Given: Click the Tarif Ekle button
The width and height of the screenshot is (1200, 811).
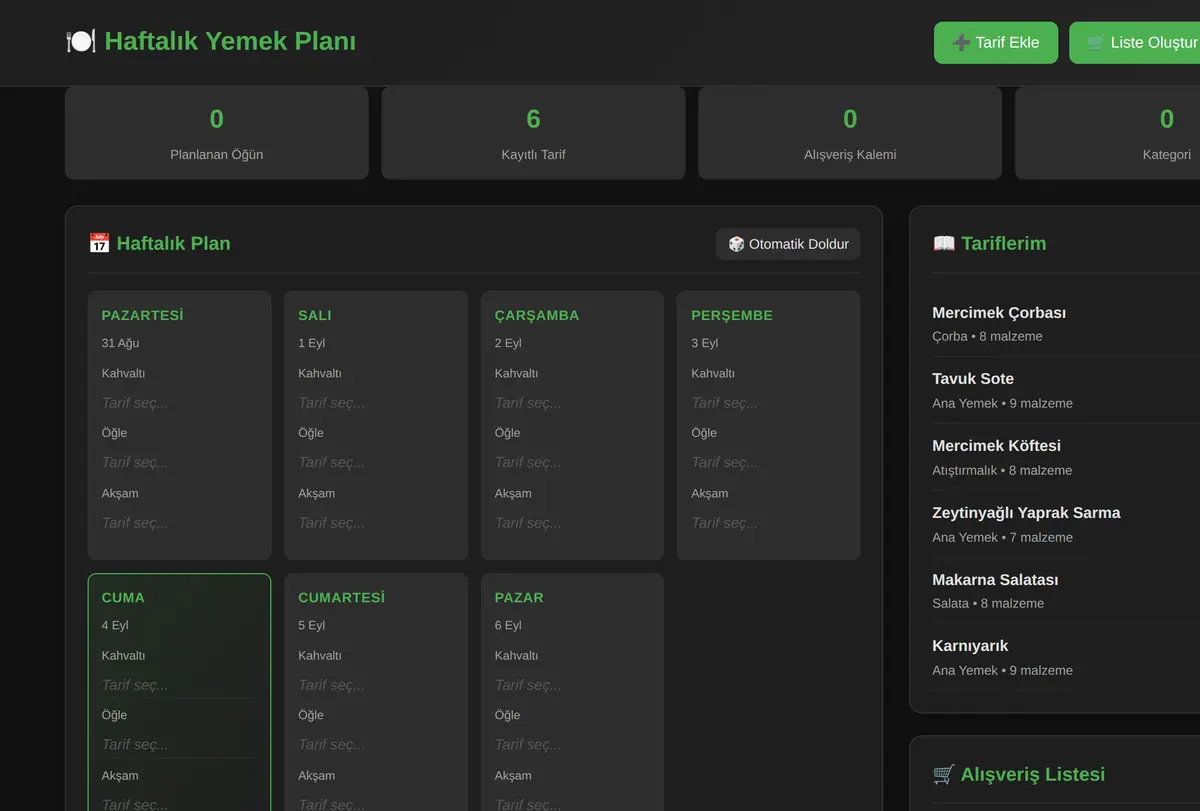Looking at the screenshot, I should 996,43.
